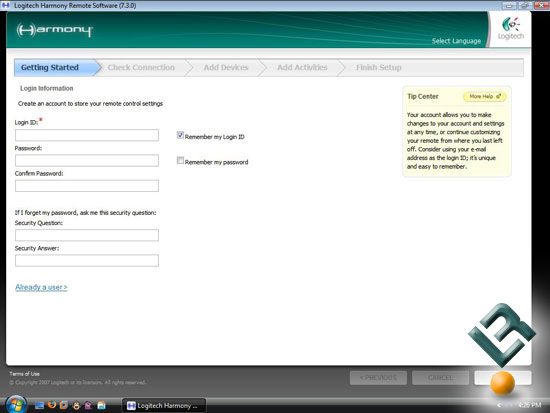Click the Harmony logo in the banner
550x413 pixels.
[55, 30]
